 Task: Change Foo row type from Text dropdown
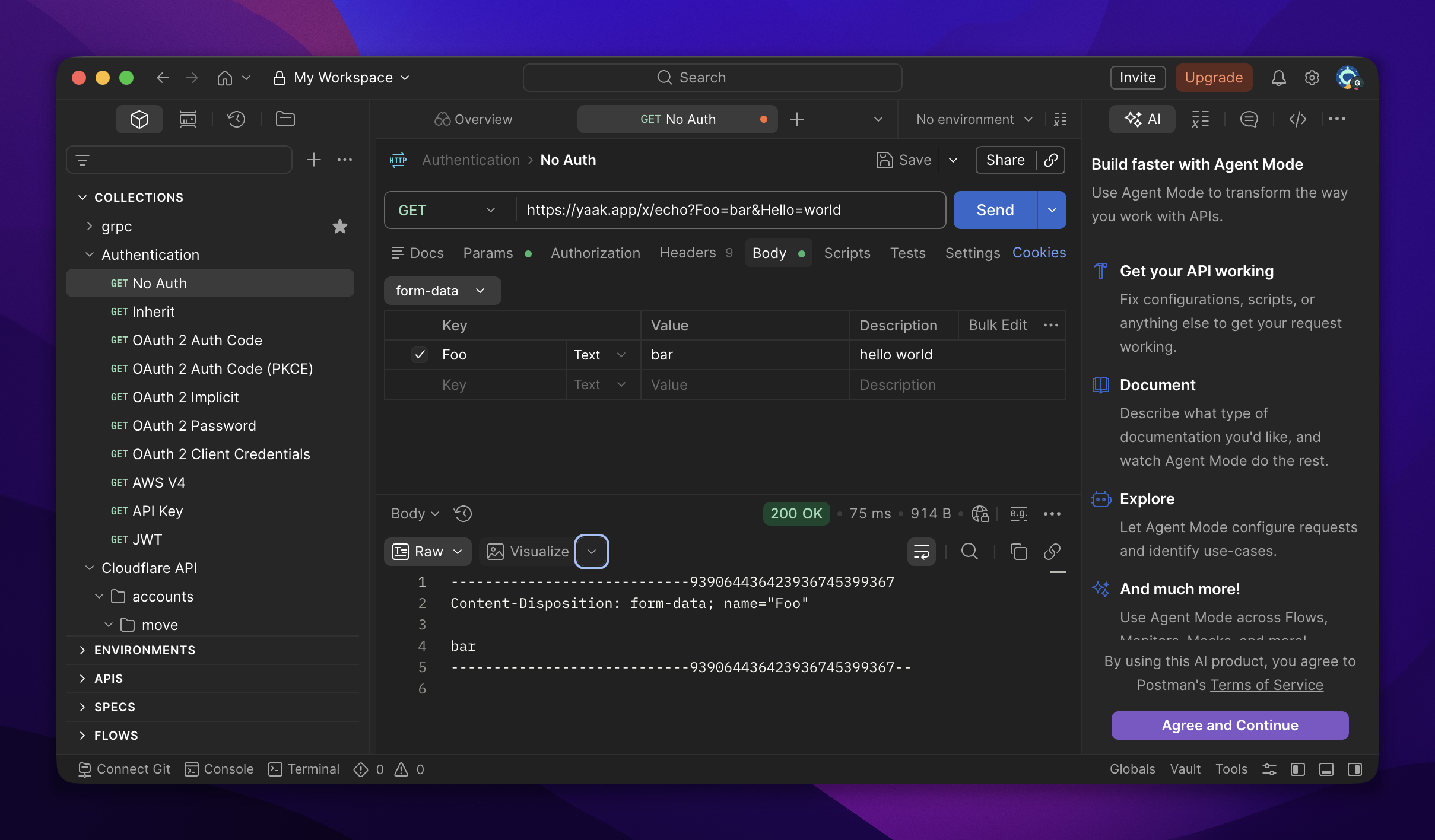(x=601, y=355)
